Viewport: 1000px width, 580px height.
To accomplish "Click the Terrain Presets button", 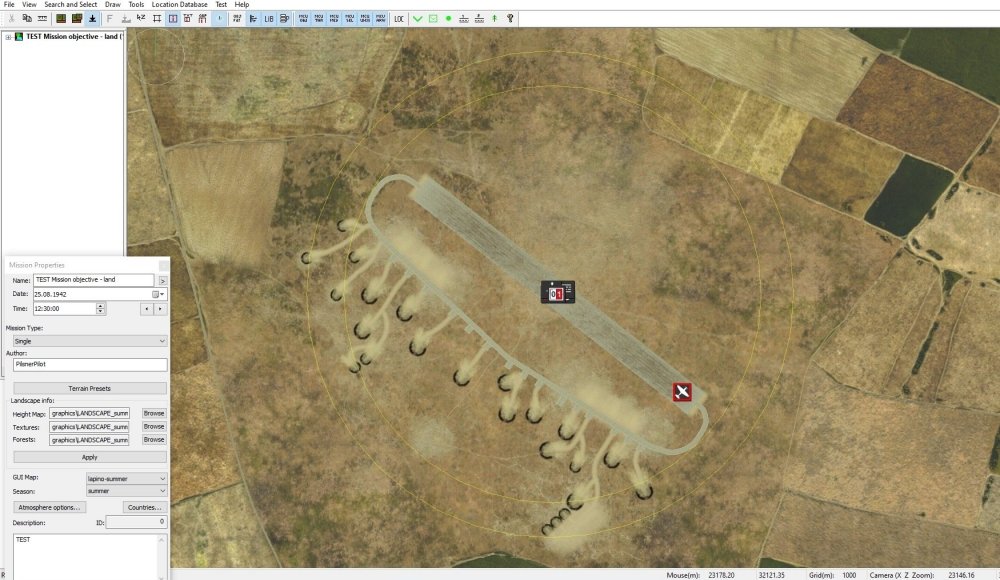I will point(88,388).
